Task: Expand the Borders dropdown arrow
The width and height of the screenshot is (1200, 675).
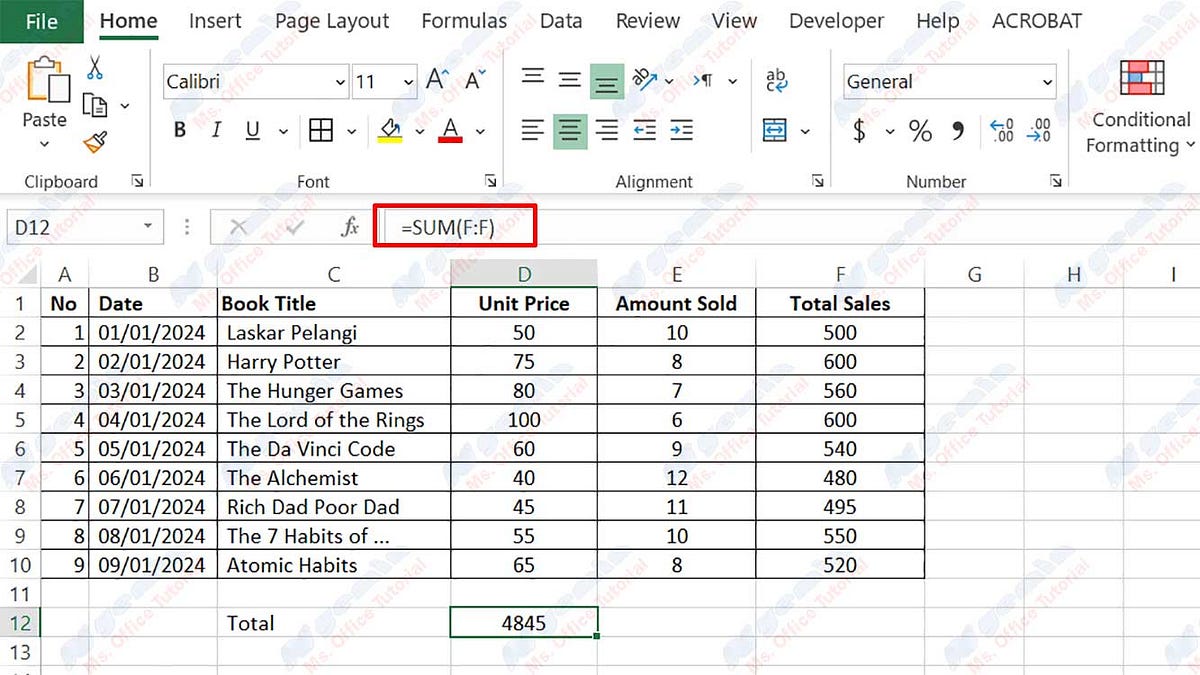Action: (352, 130)
